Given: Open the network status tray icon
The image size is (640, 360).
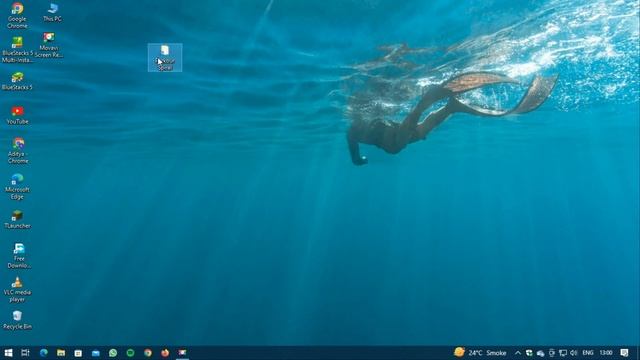Looking at the screenshot, I should pyautogui.click(x=563, y=353).
